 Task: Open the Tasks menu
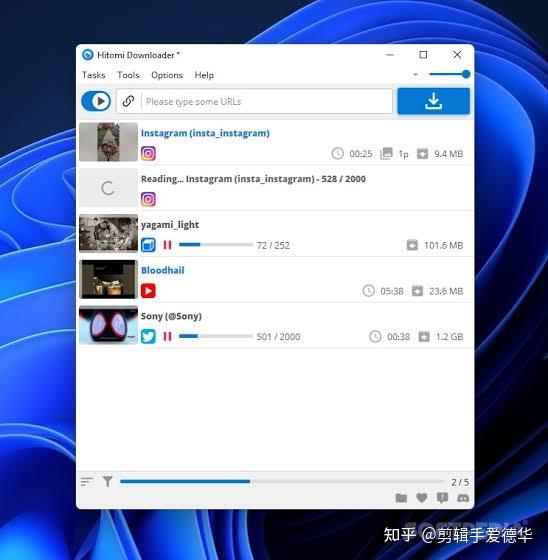click(x=94, y=75)
